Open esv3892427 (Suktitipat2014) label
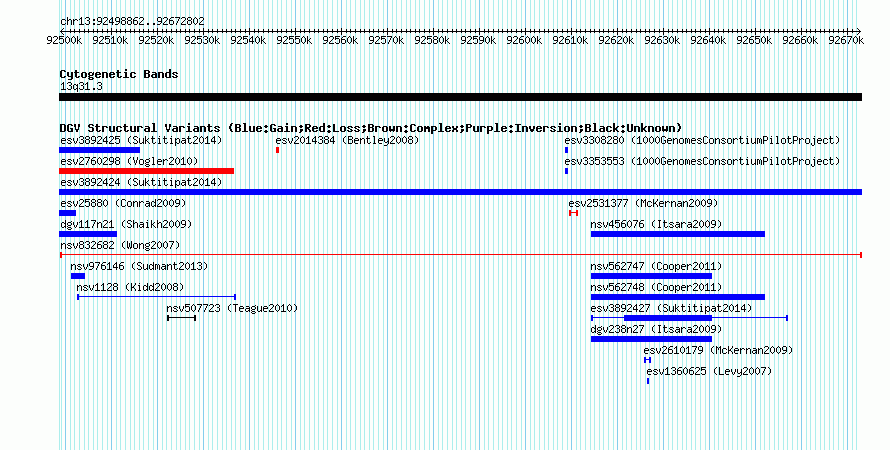Screen dimensions: 890x450 coord(671,308)
